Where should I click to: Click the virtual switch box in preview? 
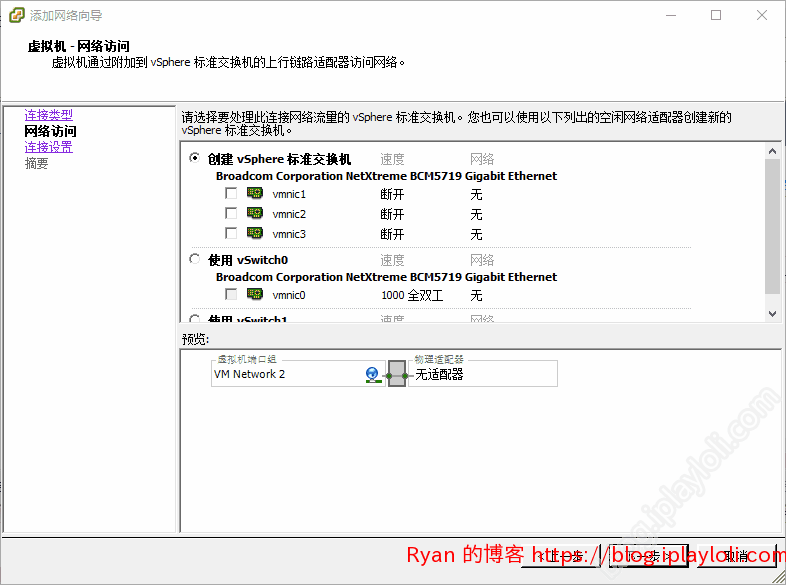click(397, 374)
